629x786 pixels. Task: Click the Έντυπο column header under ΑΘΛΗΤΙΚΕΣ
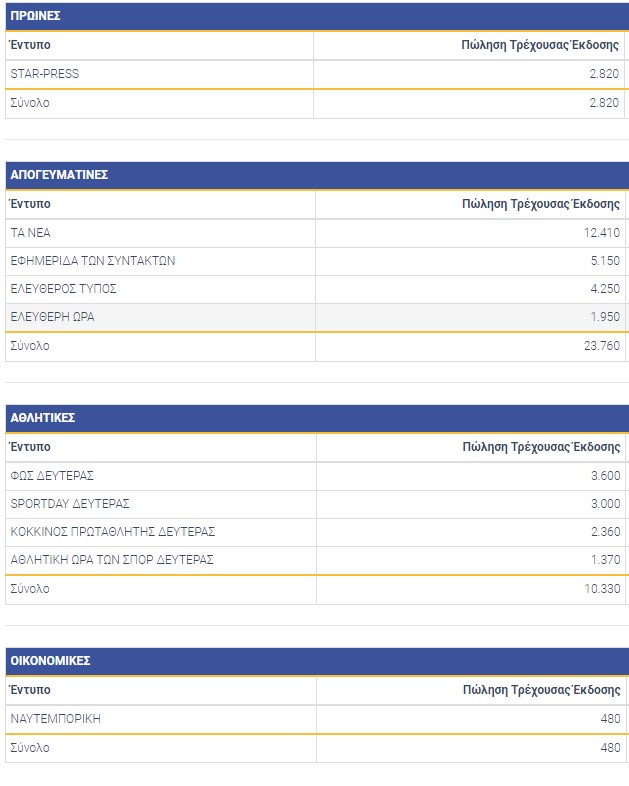(30, 447)
